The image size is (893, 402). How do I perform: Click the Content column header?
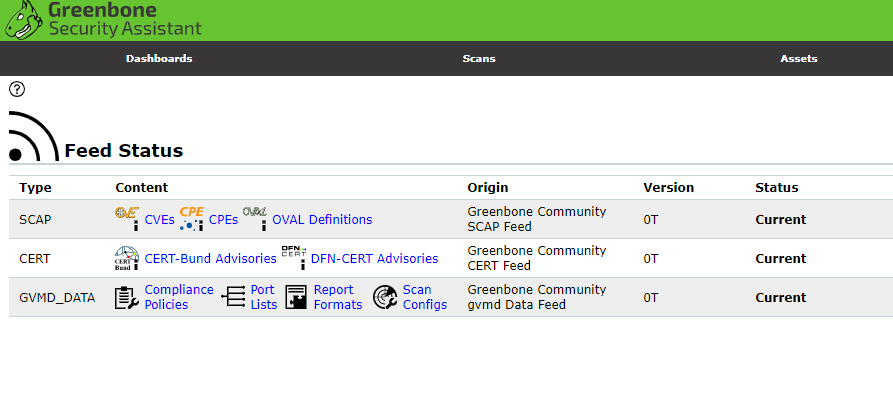pyautogui.click(x=142, y=187)
